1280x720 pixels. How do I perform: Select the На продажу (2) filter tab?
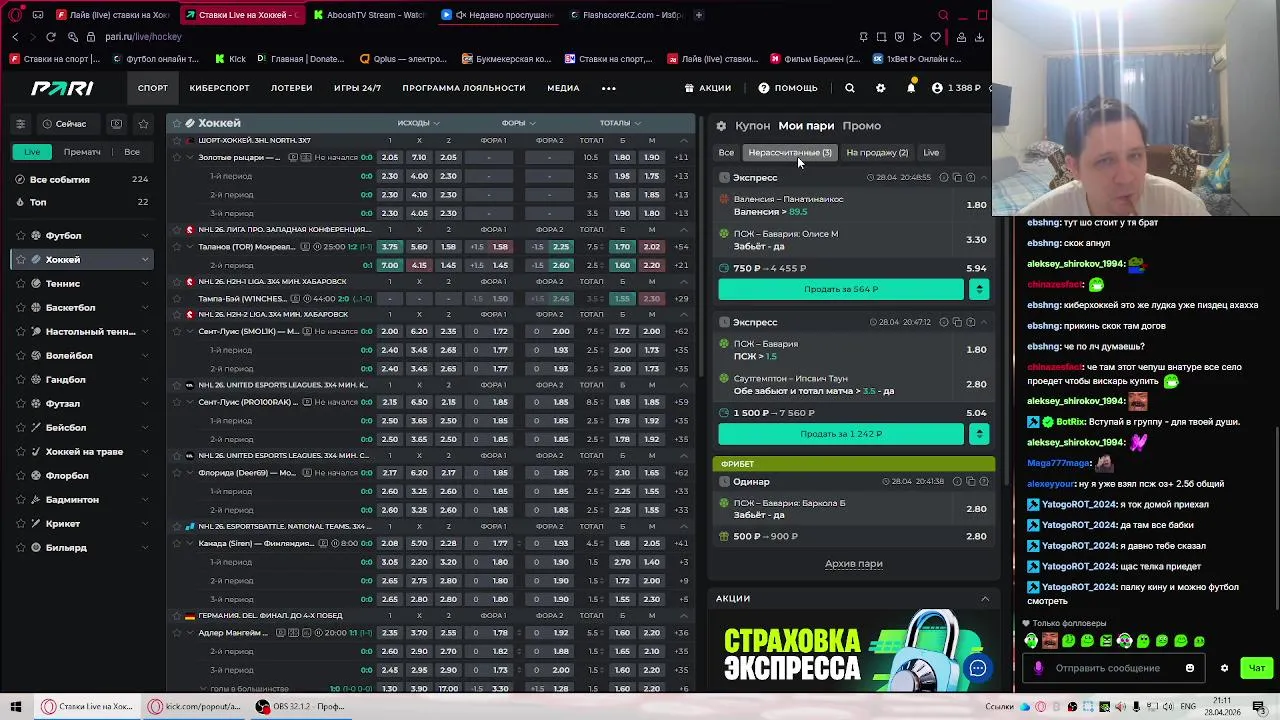877,153
